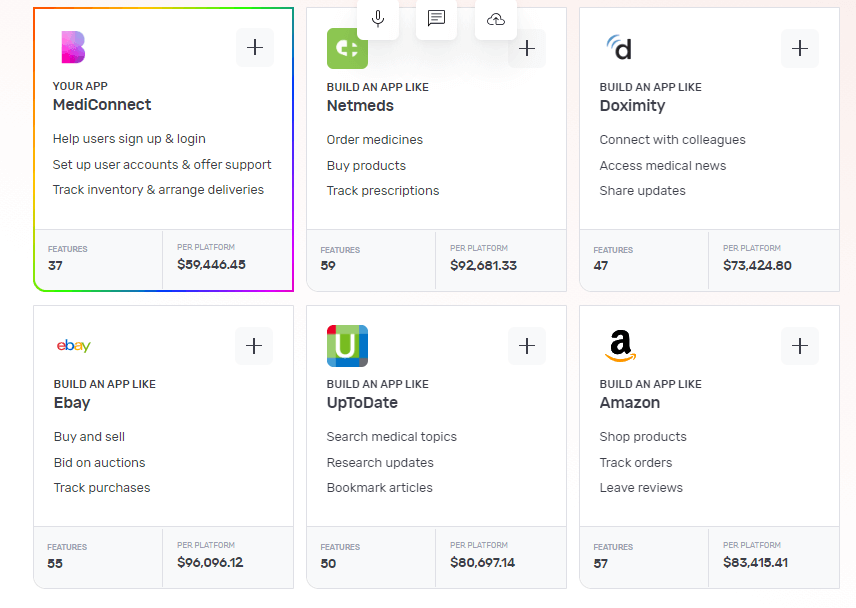
Task: Click Amazon price $83,415.41
Action: click(756, 563)
